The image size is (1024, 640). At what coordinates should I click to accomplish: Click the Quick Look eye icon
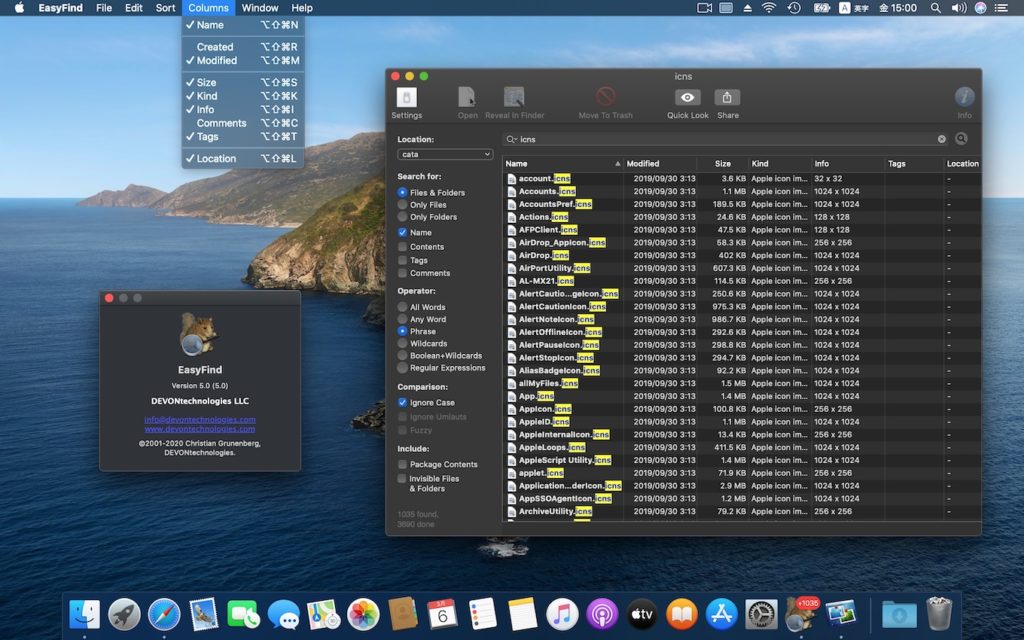point(687,98)
